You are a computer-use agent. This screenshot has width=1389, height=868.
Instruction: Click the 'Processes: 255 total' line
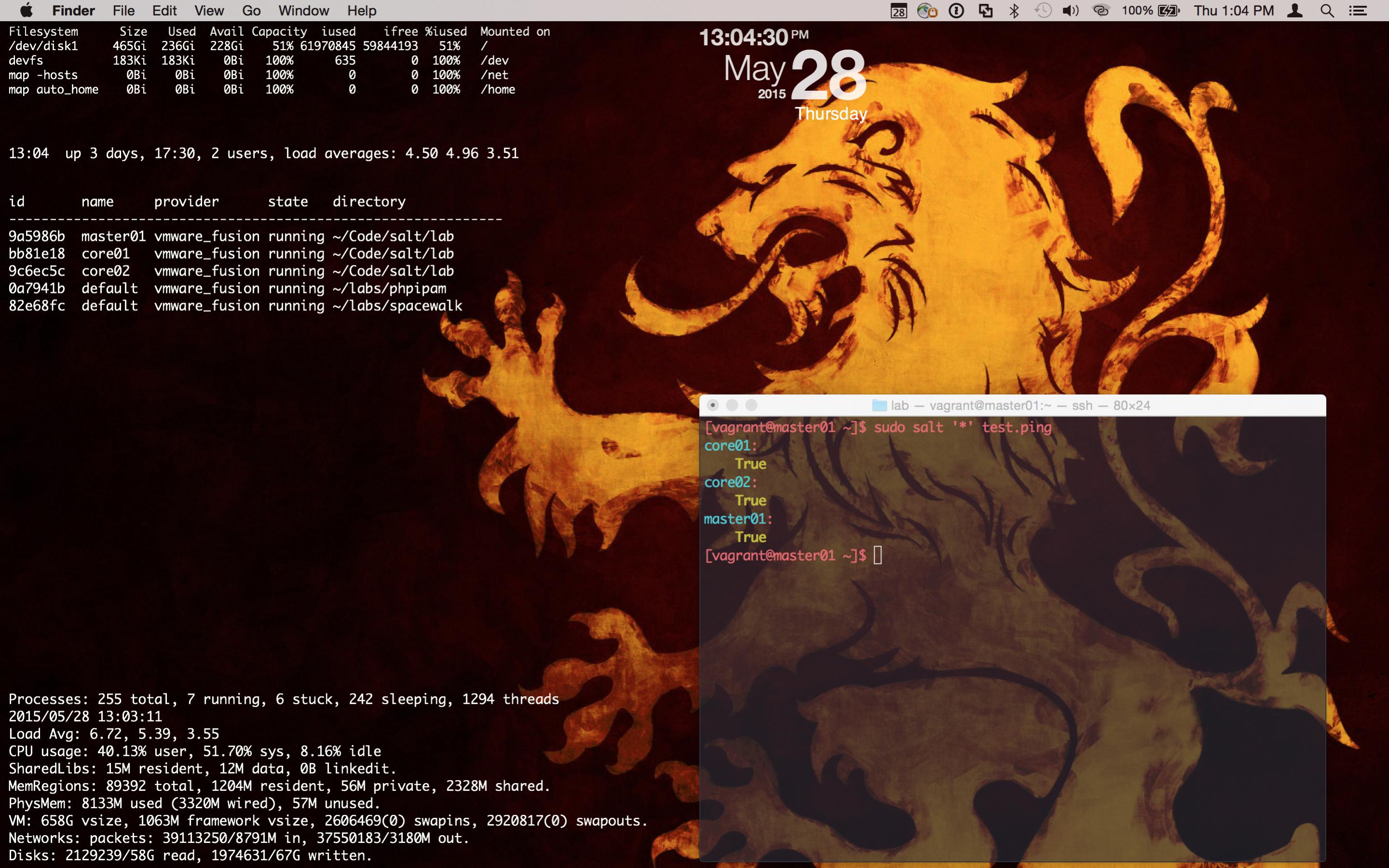pos(284,699)
